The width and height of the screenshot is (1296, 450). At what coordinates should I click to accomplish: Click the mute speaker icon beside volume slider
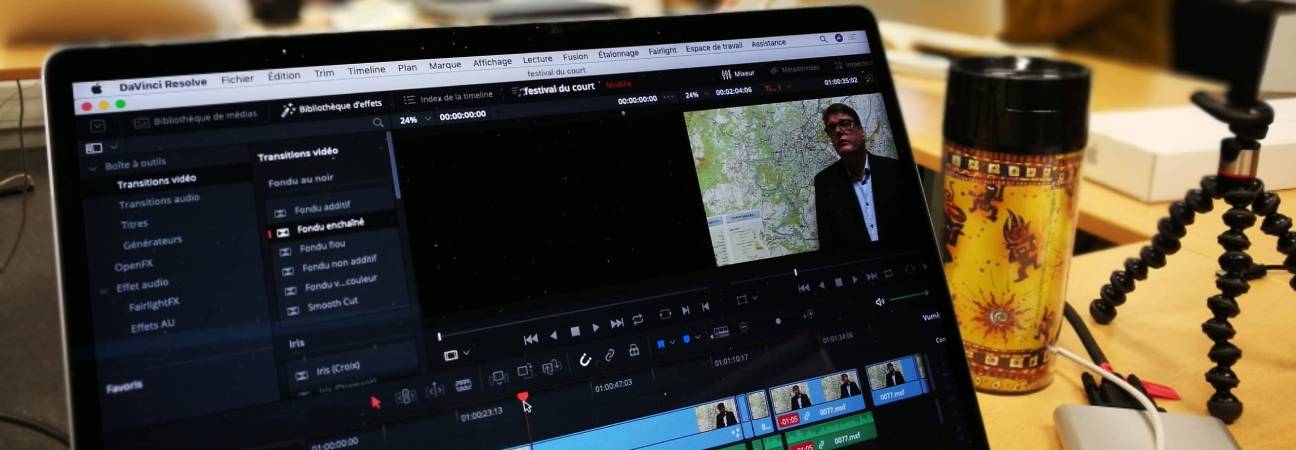[880, 301]
